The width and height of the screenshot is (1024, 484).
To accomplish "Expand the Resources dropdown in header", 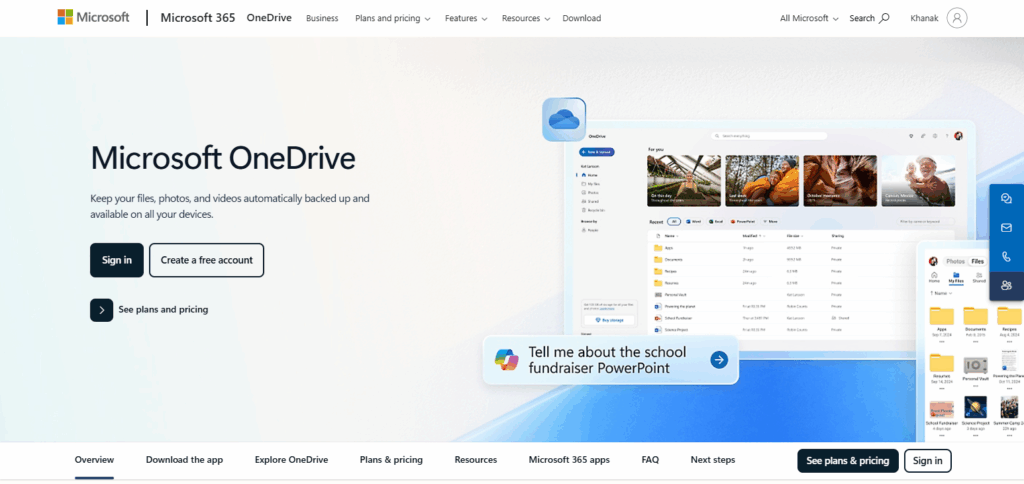I will [x=526, y=18].
